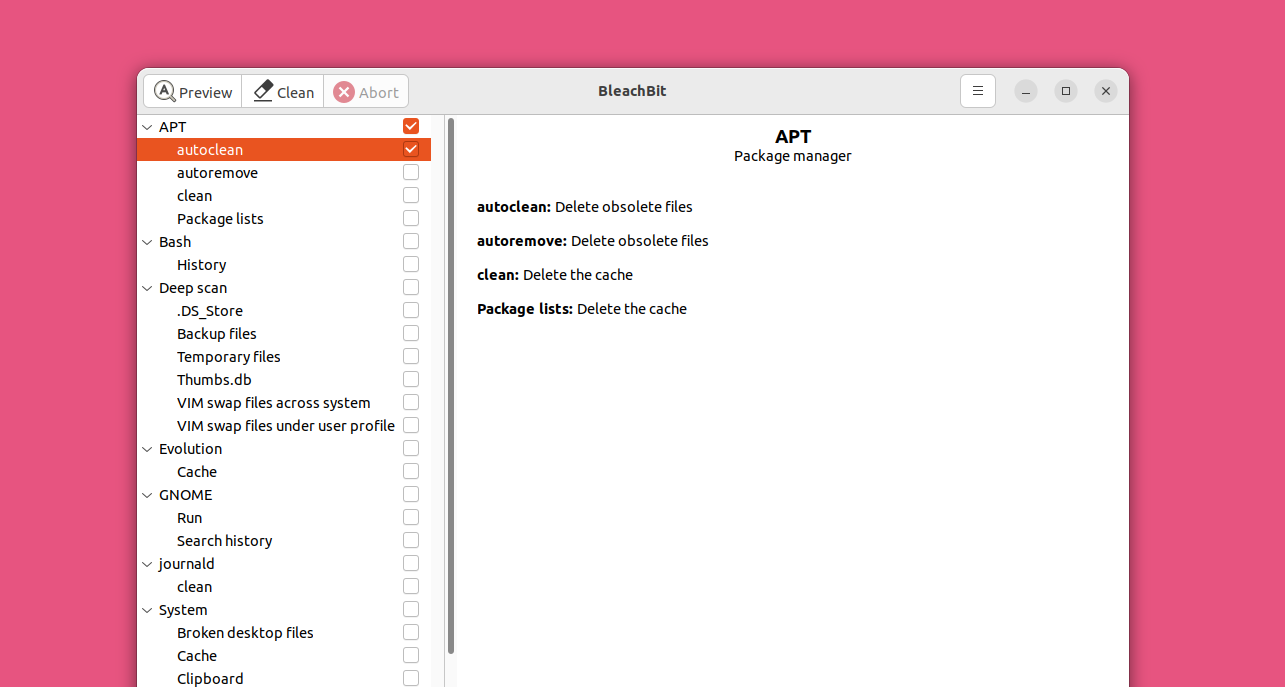This screenshot has width=1285, height=687.
Task: Collapse the Deep scan group
Action: [148, 288]
